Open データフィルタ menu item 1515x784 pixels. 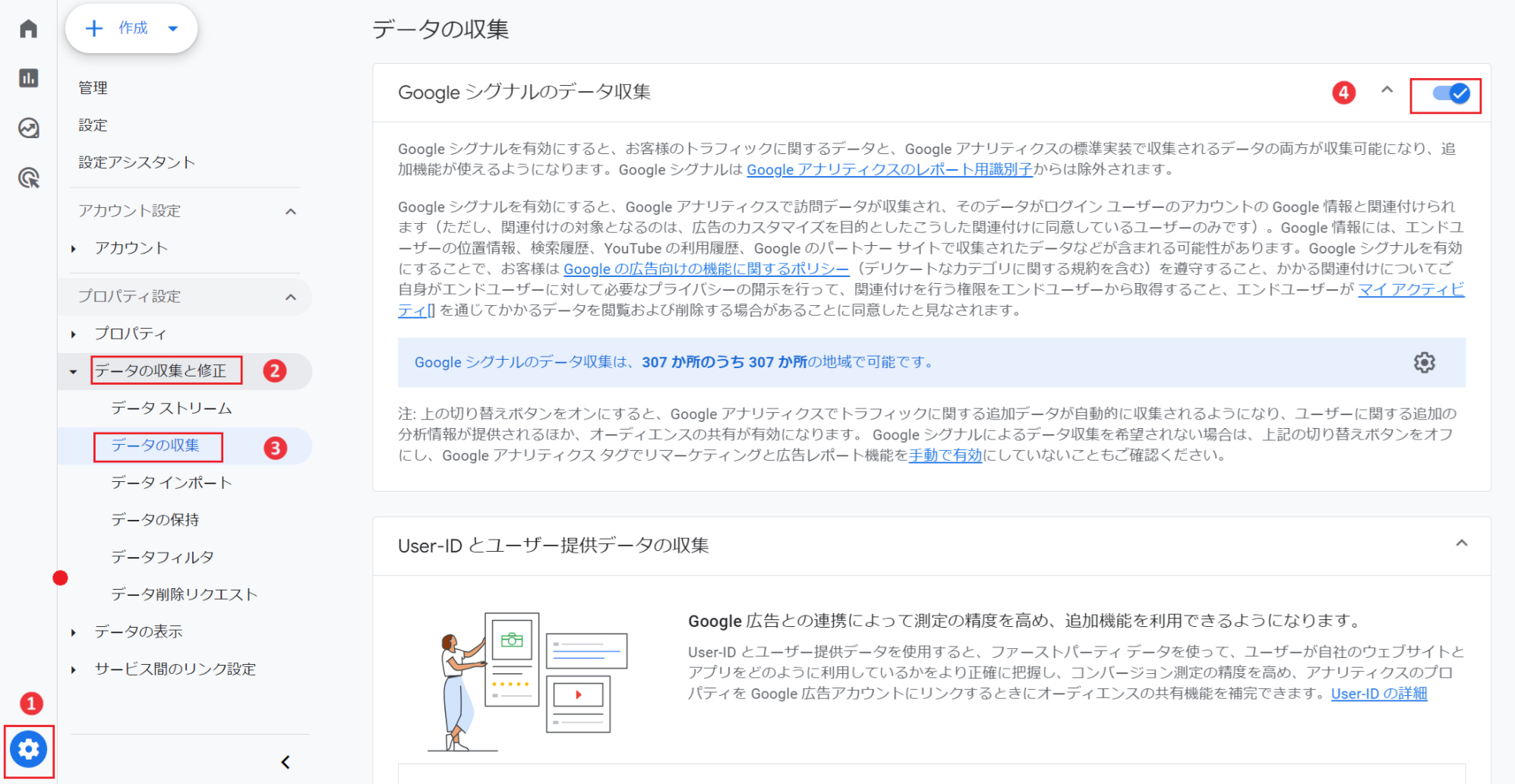pyautogui.click(x=163, y=557)
